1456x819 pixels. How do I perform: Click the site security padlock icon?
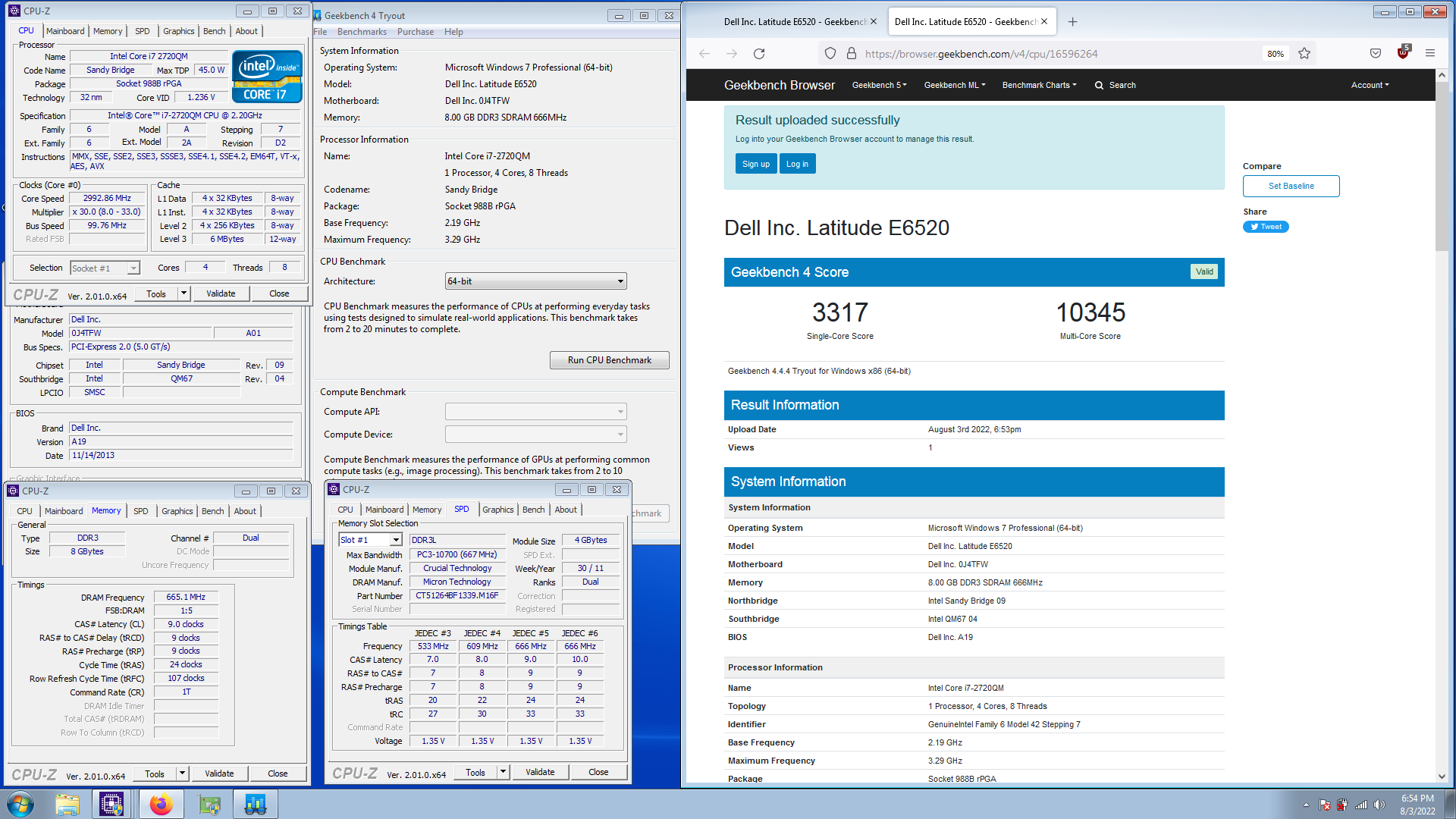[851, 54]
